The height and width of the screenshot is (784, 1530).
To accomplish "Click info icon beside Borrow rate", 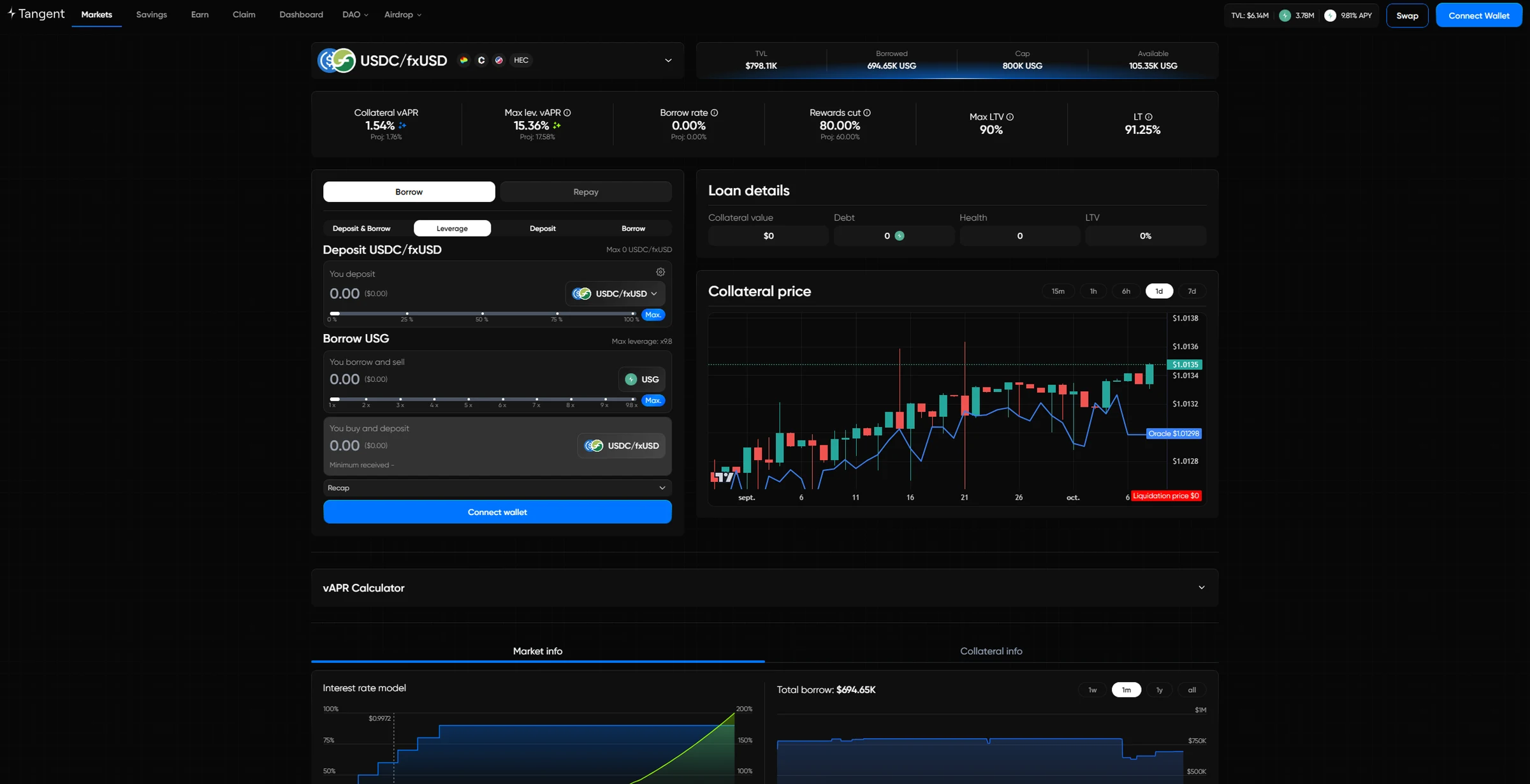I will coord(715,113).
